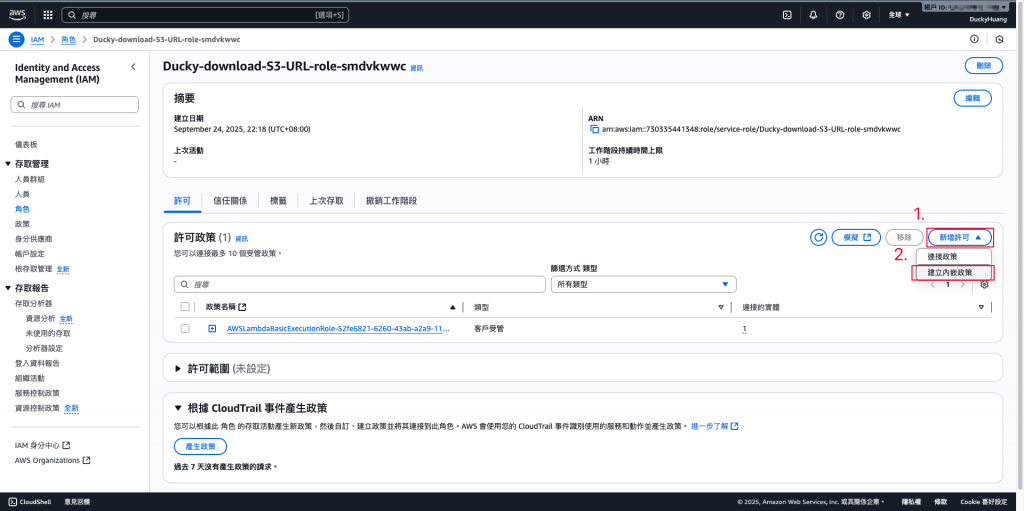Viewport: 1024px width, 511px height.
Task: Go to previous page arrow in pagination
Action: pos(933,284)
